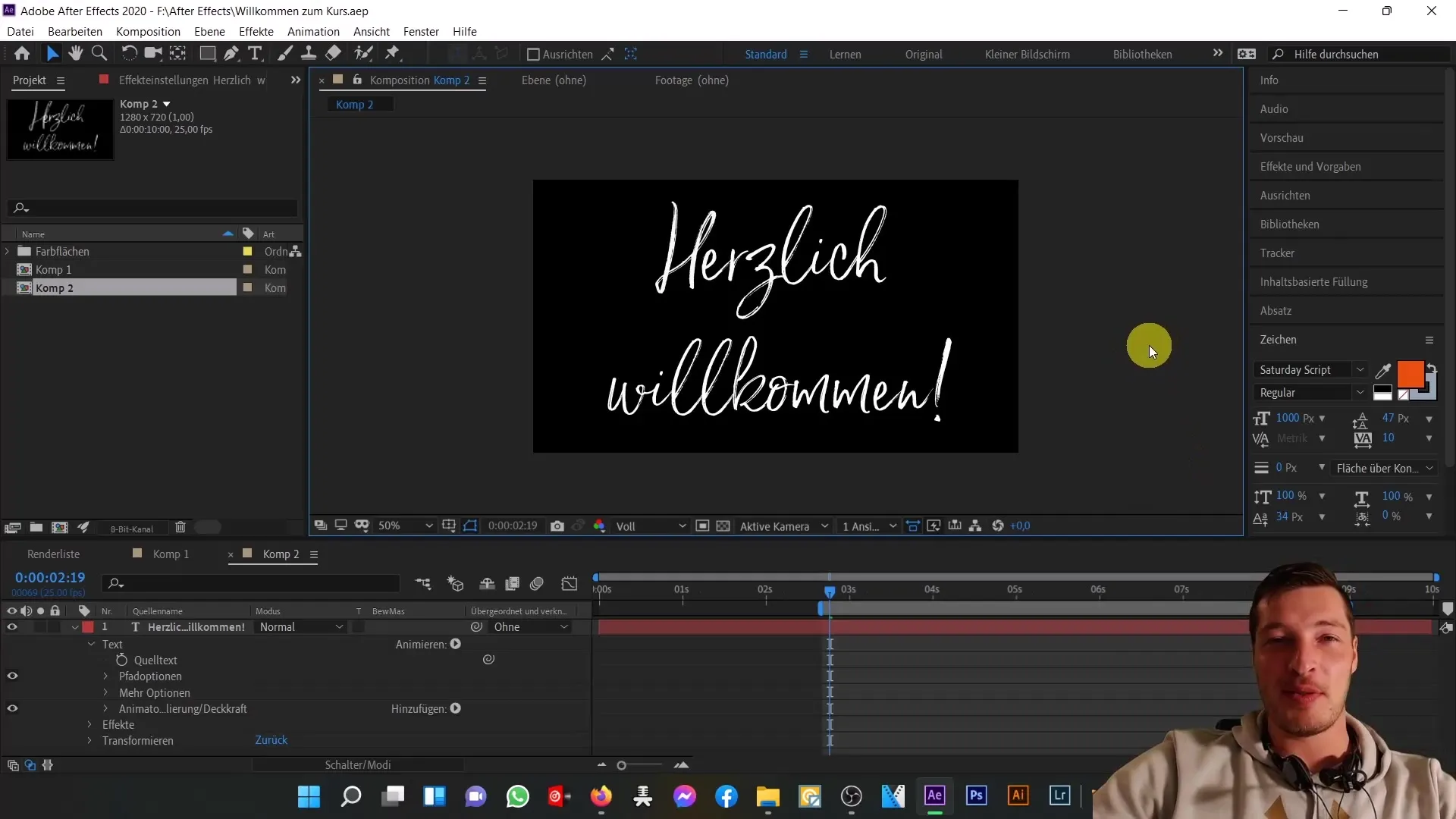Toggle visibility of Pfadoptionen
Viewport: 1456px width, 819px height.
(x=12, y=676)
